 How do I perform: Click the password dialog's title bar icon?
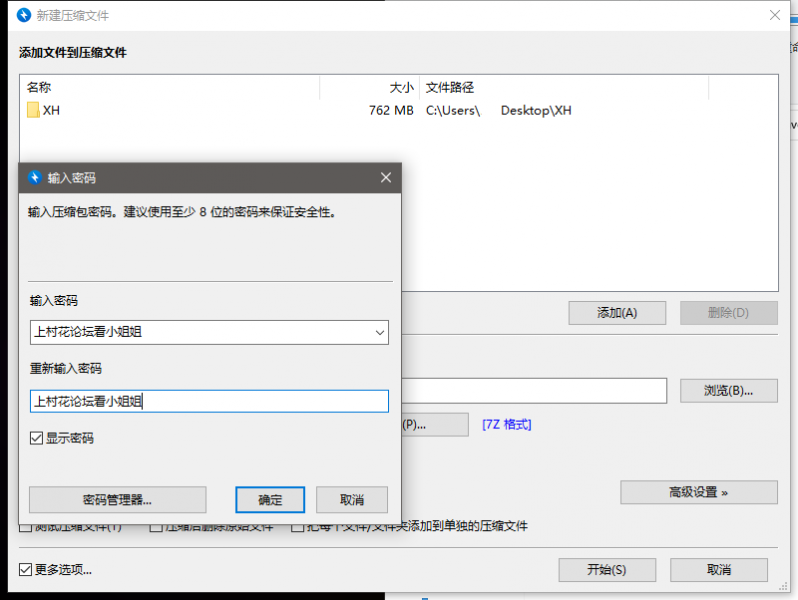(x=35, y=178)
